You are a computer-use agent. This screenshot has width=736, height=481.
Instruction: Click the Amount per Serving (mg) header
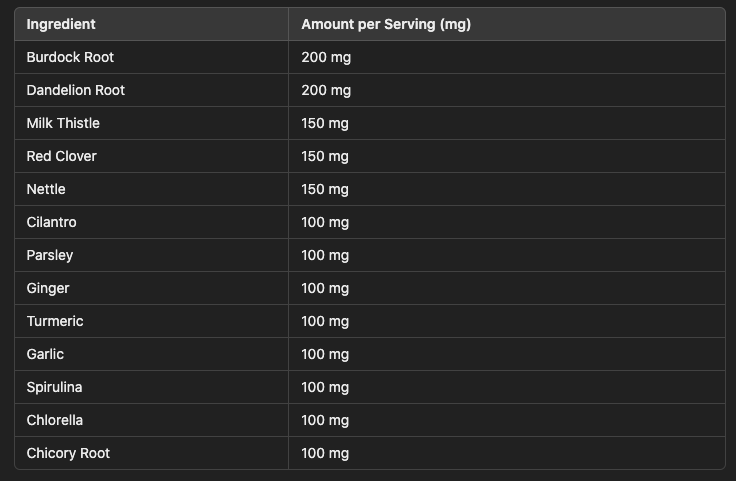(x=386, y=24)
